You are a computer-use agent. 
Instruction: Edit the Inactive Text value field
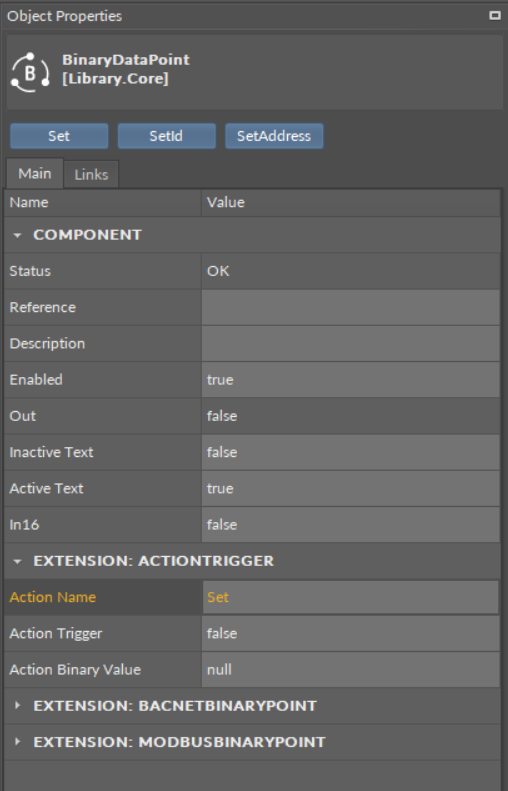click(x=351, y=453)
